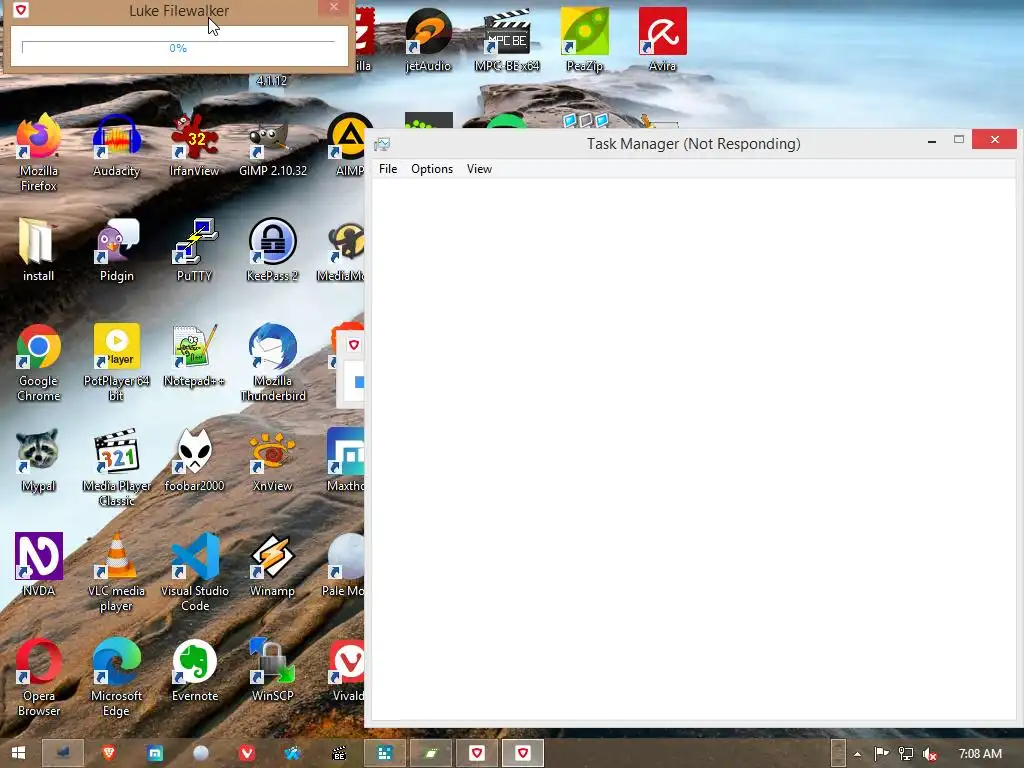The height and width of the screenshot is (768, 1024).
Task: Launch Pidgin messenger shortcut
Action: coord(116,250)
